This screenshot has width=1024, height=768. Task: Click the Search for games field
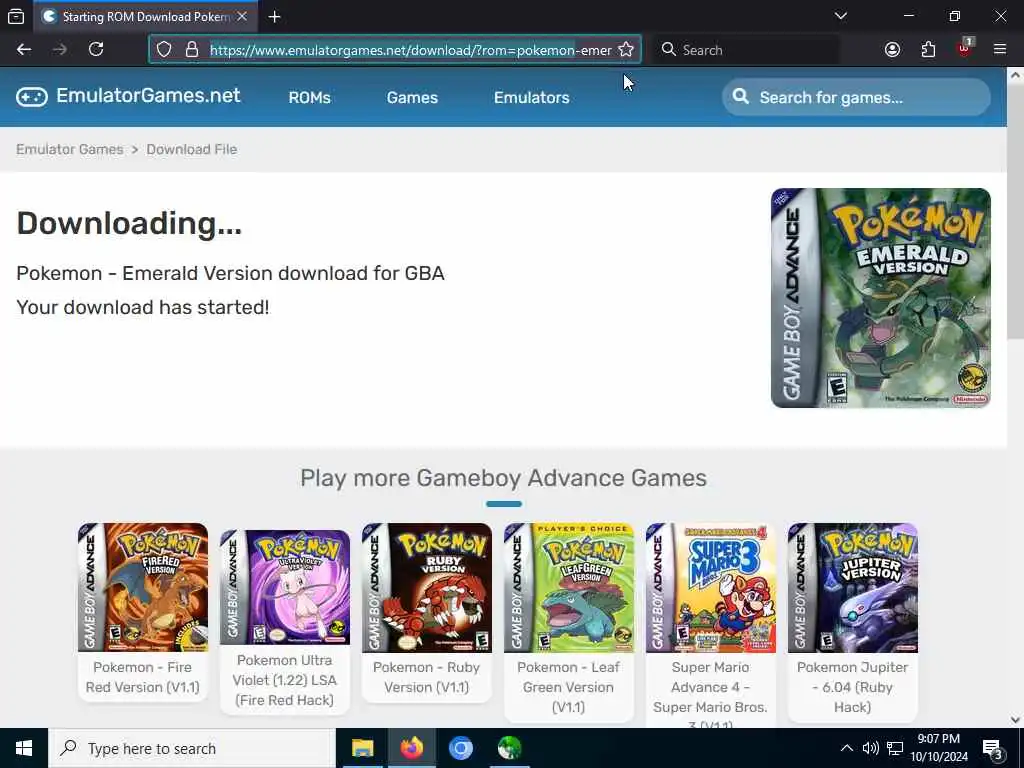click(856, 97)
